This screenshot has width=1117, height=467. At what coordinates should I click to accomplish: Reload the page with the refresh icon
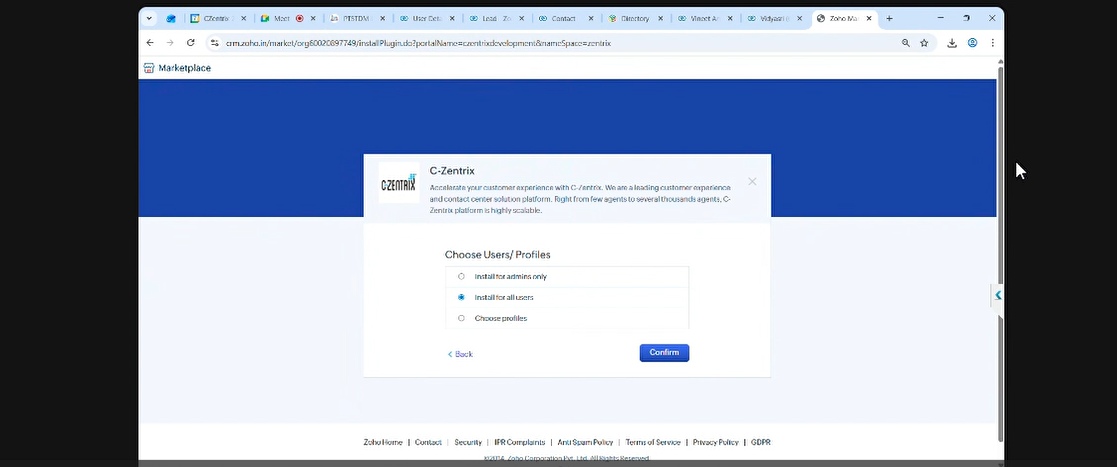click(x=190, y=43)
